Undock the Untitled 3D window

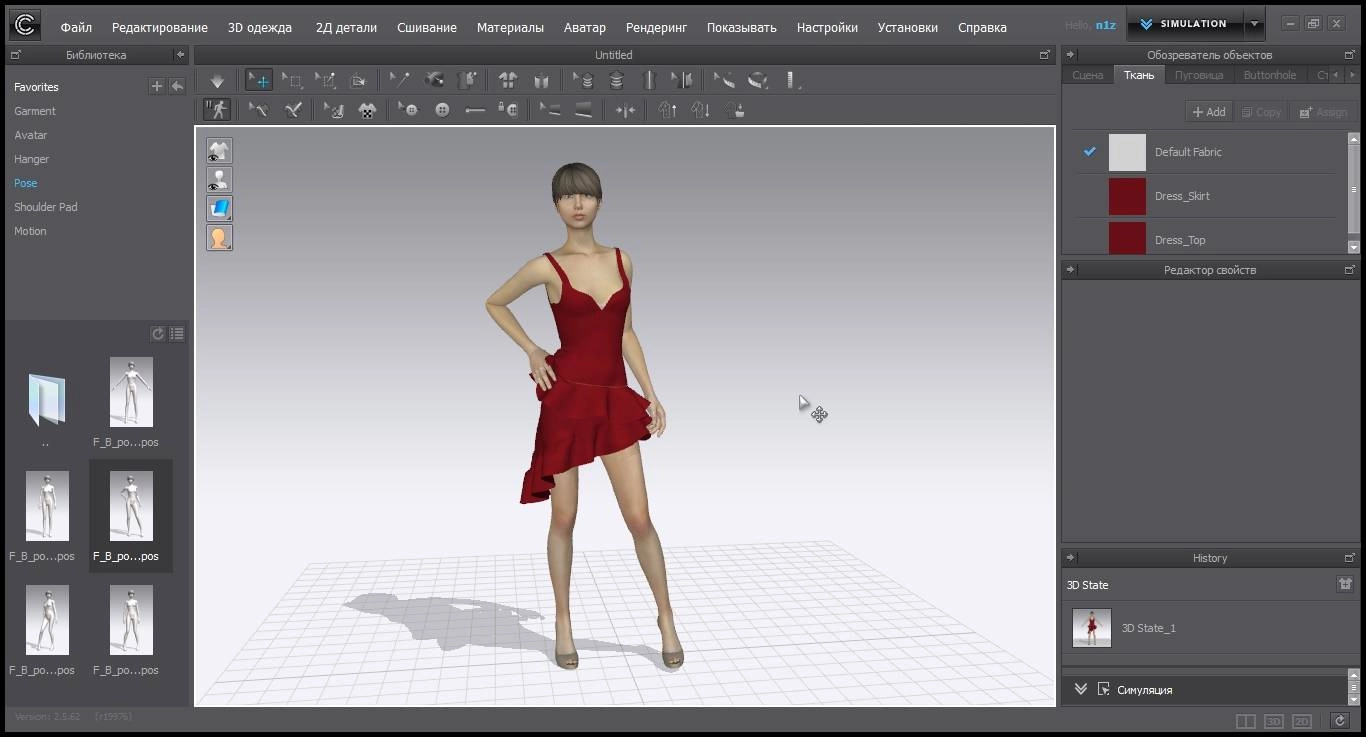[1045, 55]
